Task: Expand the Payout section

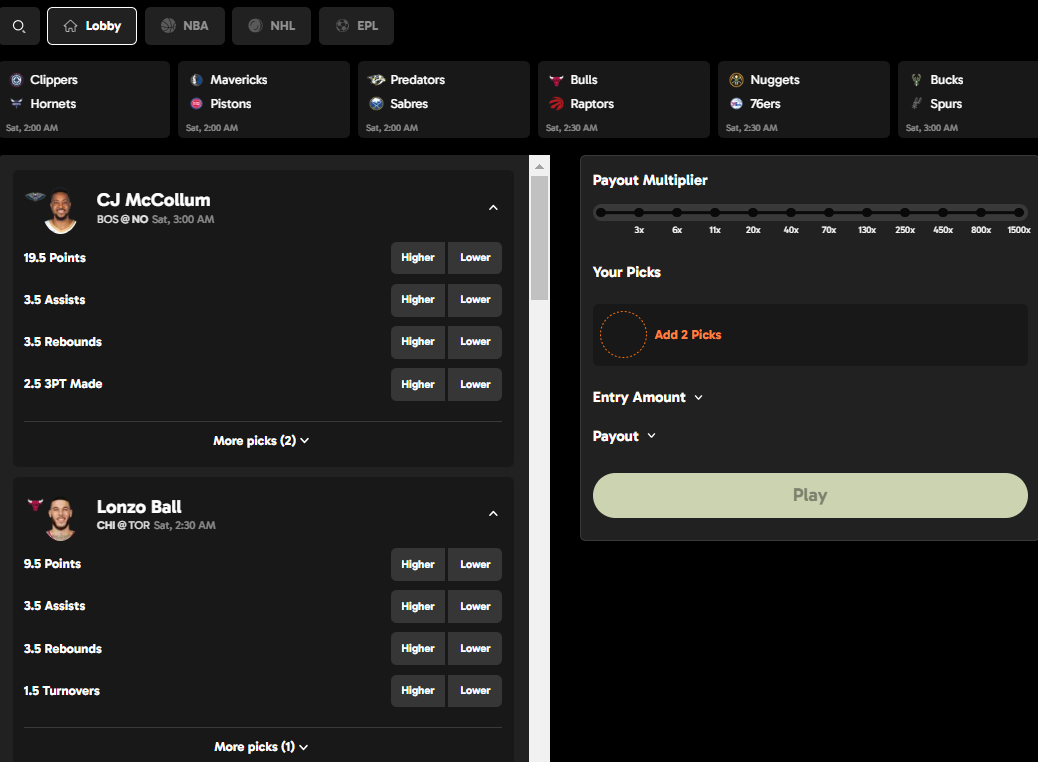Action: (x=624, y=436)
